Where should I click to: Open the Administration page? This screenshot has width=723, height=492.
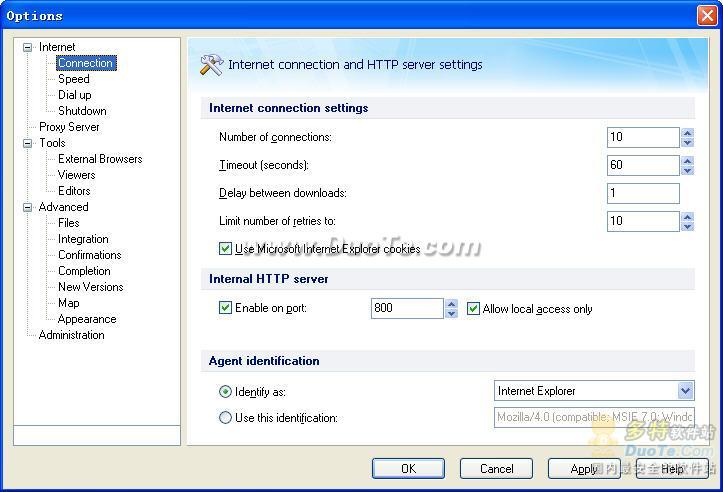click(71, 335)
